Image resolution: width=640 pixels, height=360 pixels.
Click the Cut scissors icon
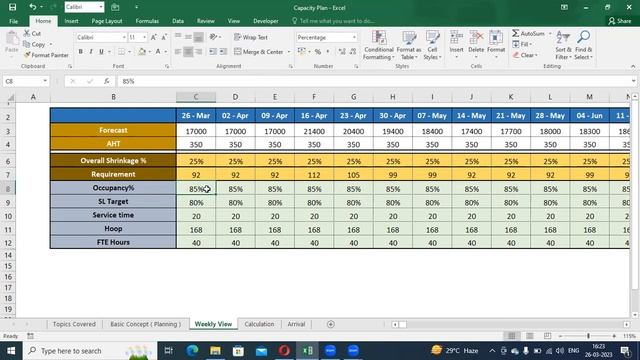coord(27,33)
